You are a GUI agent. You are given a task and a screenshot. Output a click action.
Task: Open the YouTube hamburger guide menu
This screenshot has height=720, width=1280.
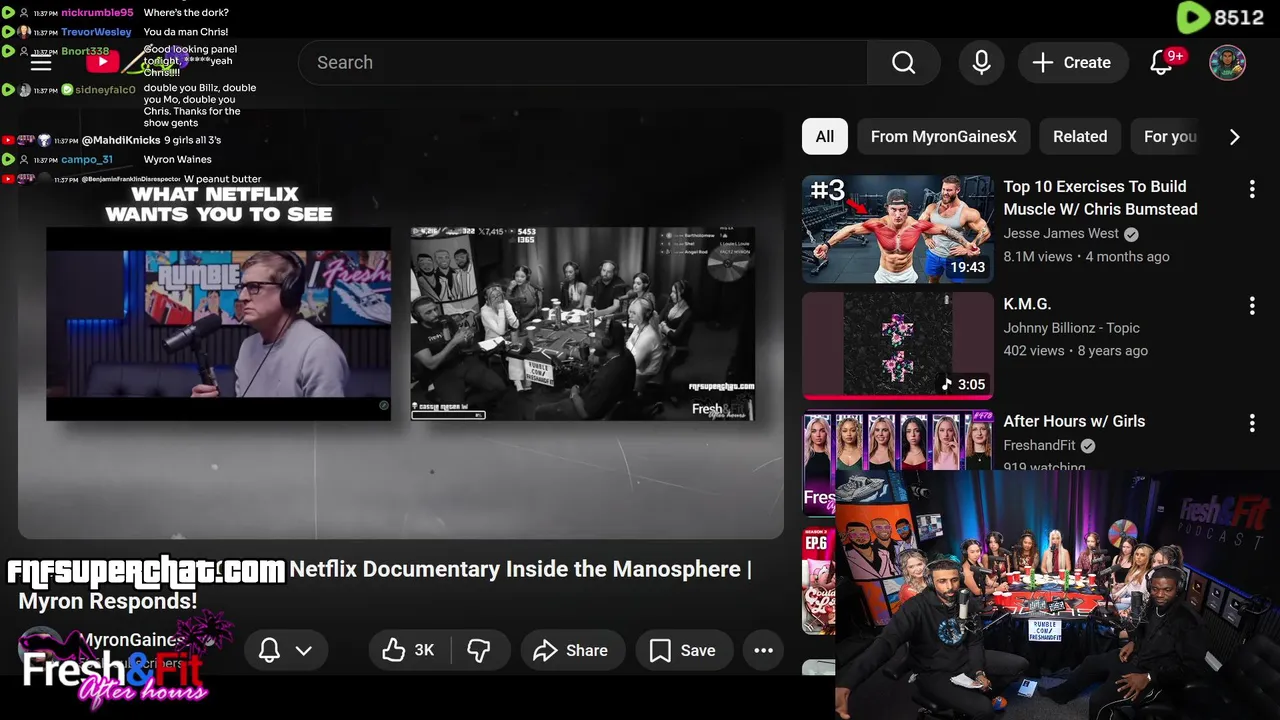tap(41, 63)
